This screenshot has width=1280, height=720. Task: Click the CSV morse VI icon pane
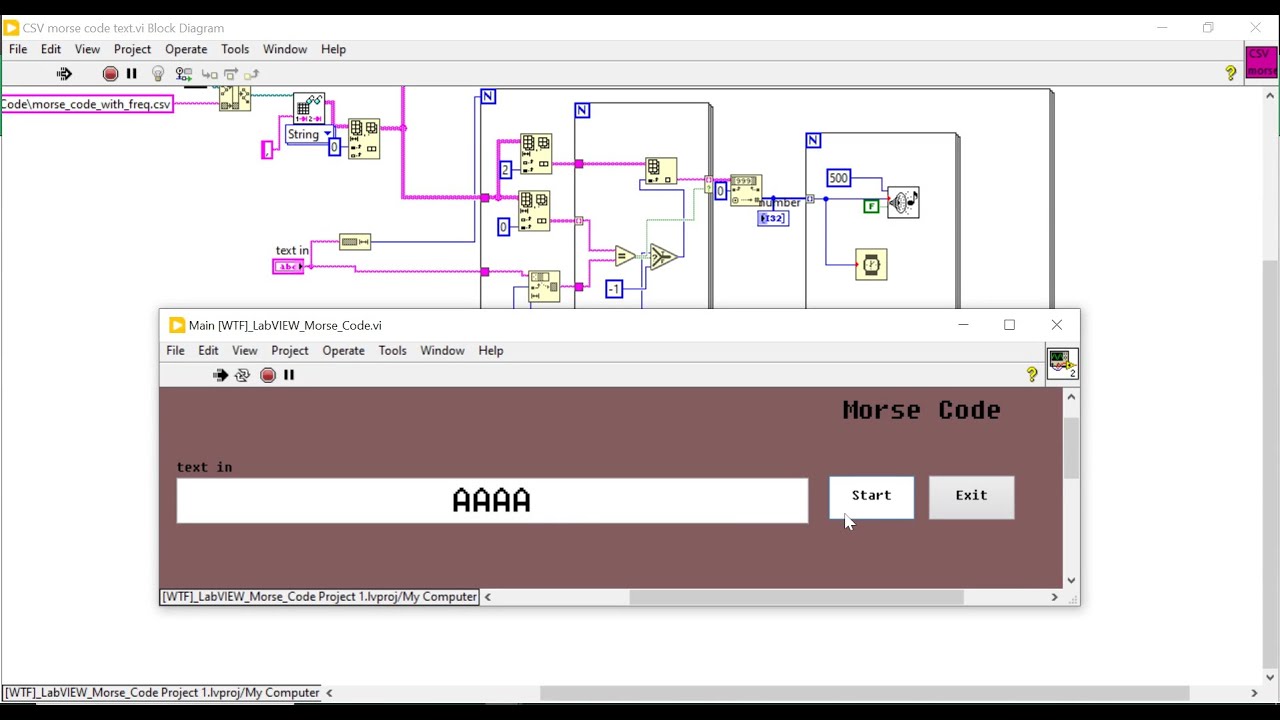point(1261,62)
